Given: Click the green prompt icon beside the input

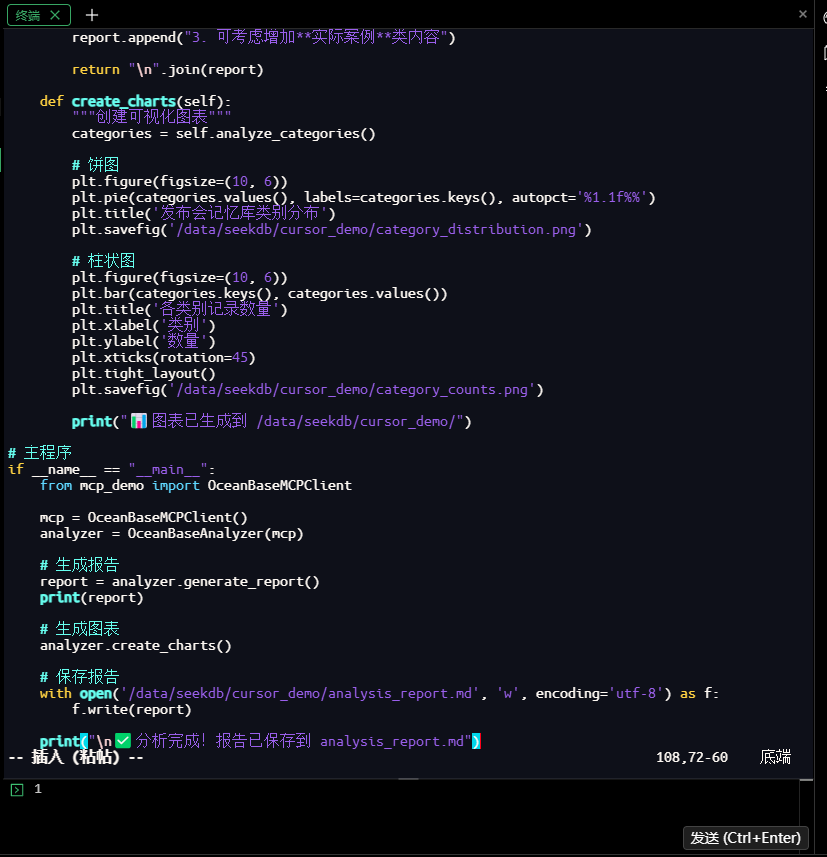Looking at the screenshot, I should 17,790.
